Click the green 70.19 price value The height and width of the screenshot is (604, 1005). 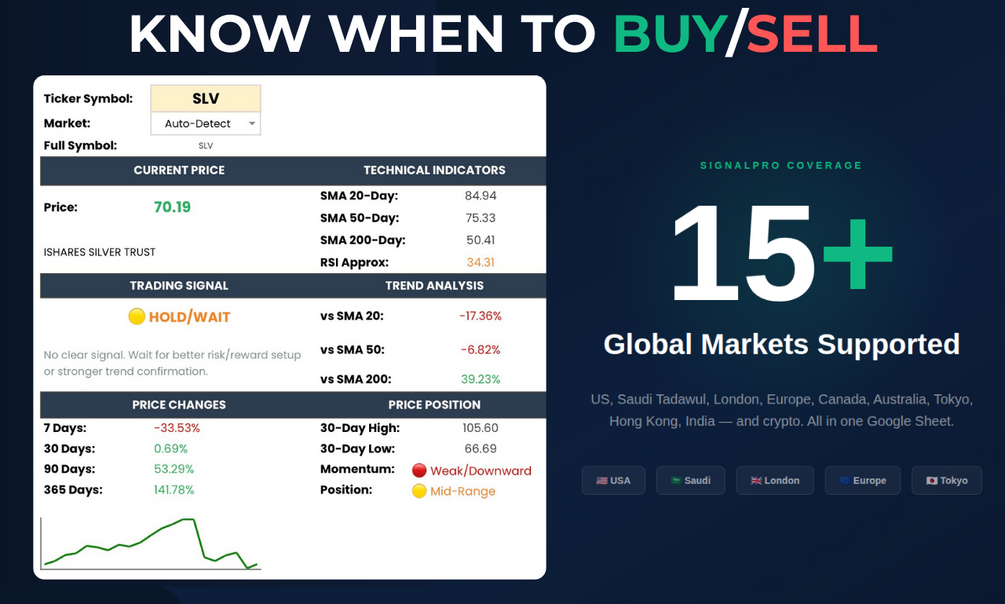172,207
